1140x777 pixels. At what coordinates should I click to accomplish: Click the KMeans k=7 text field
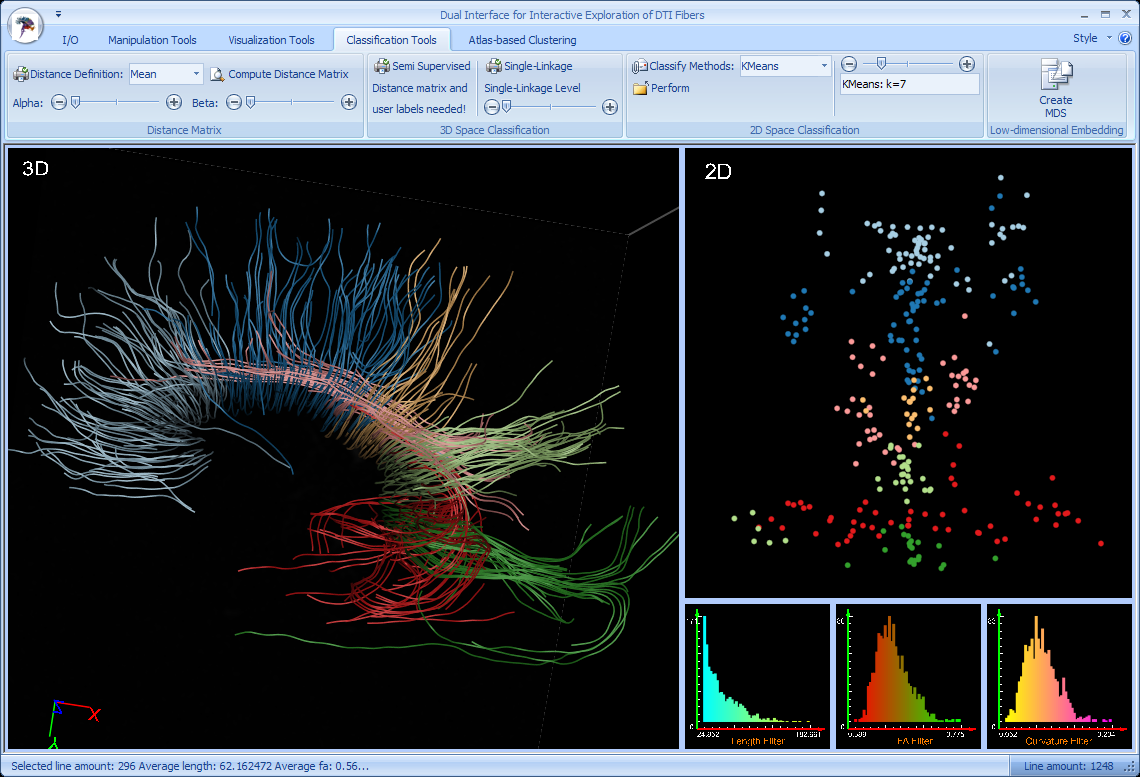click(x=909, y=85)
